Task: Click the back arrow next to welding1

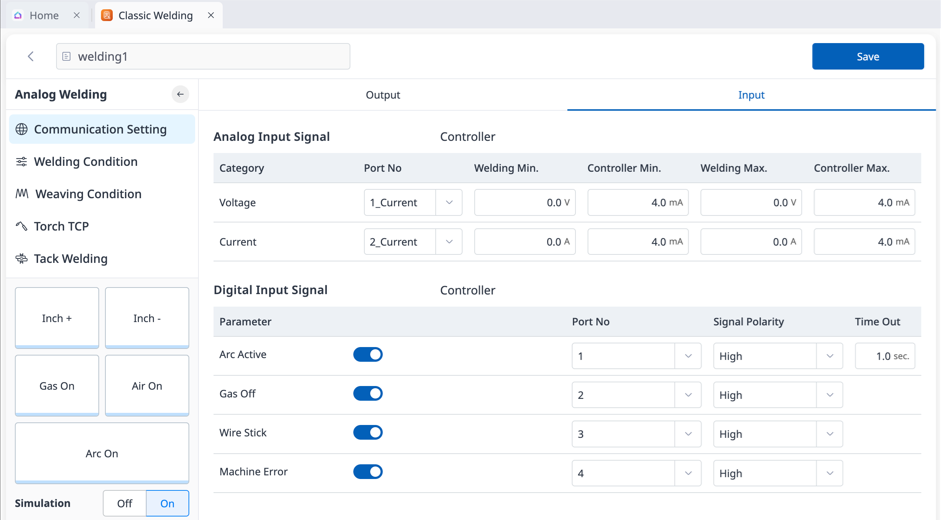Action: (x=31, y=57)
